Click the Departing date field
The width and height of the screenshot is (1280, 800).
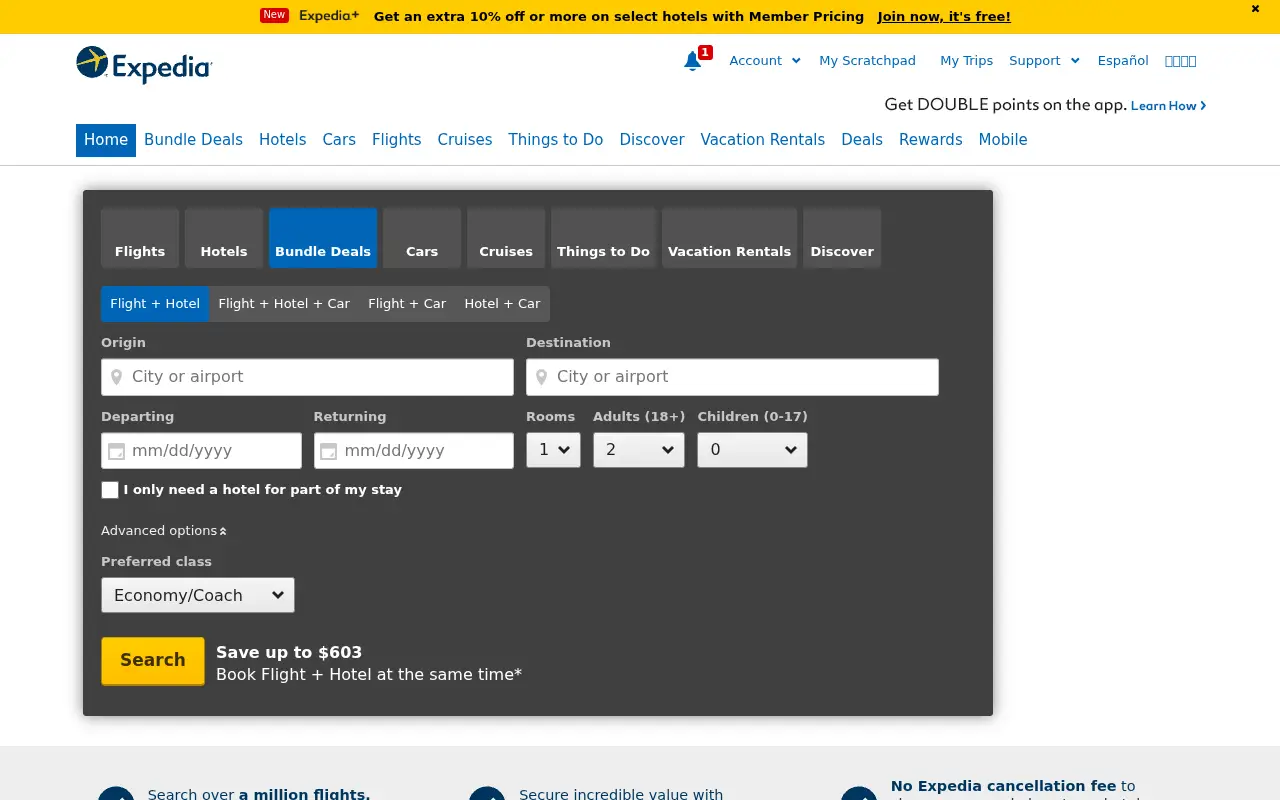coord(201,451)
